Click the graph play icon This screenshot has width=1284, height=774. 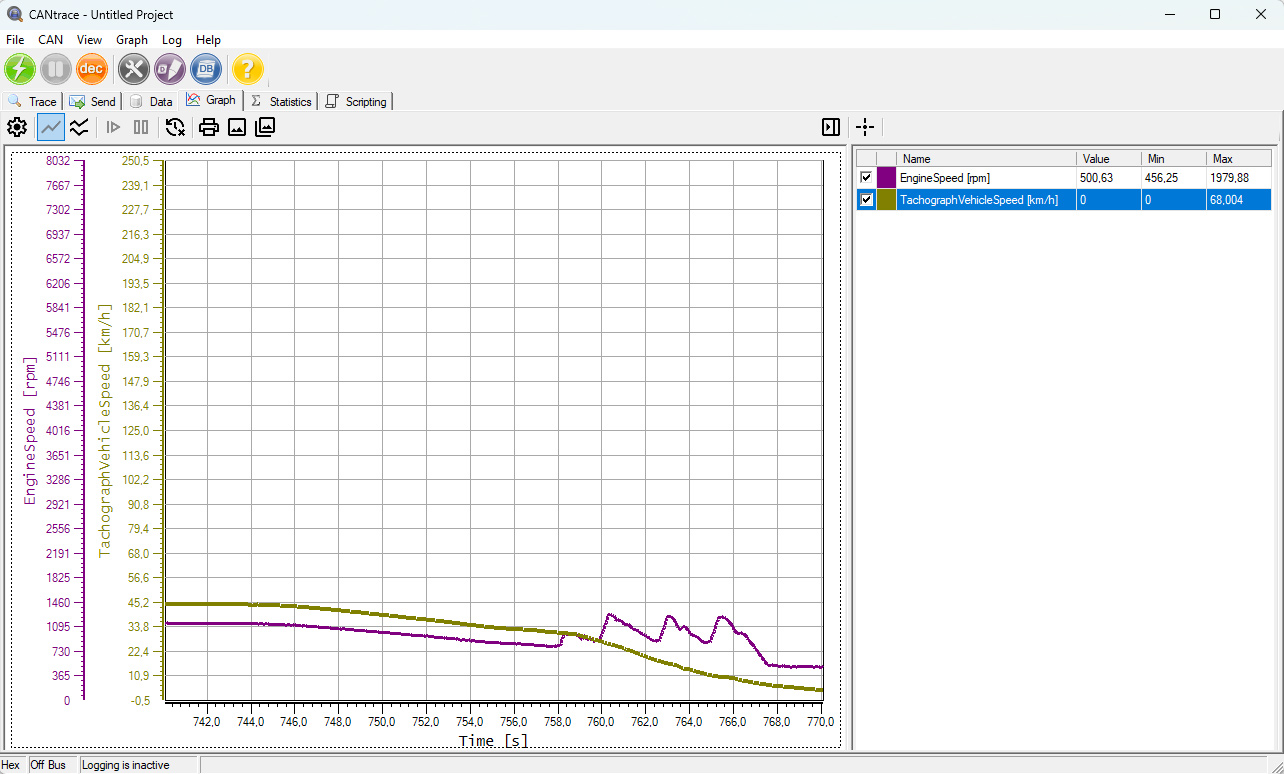click(x=114, y=127)
